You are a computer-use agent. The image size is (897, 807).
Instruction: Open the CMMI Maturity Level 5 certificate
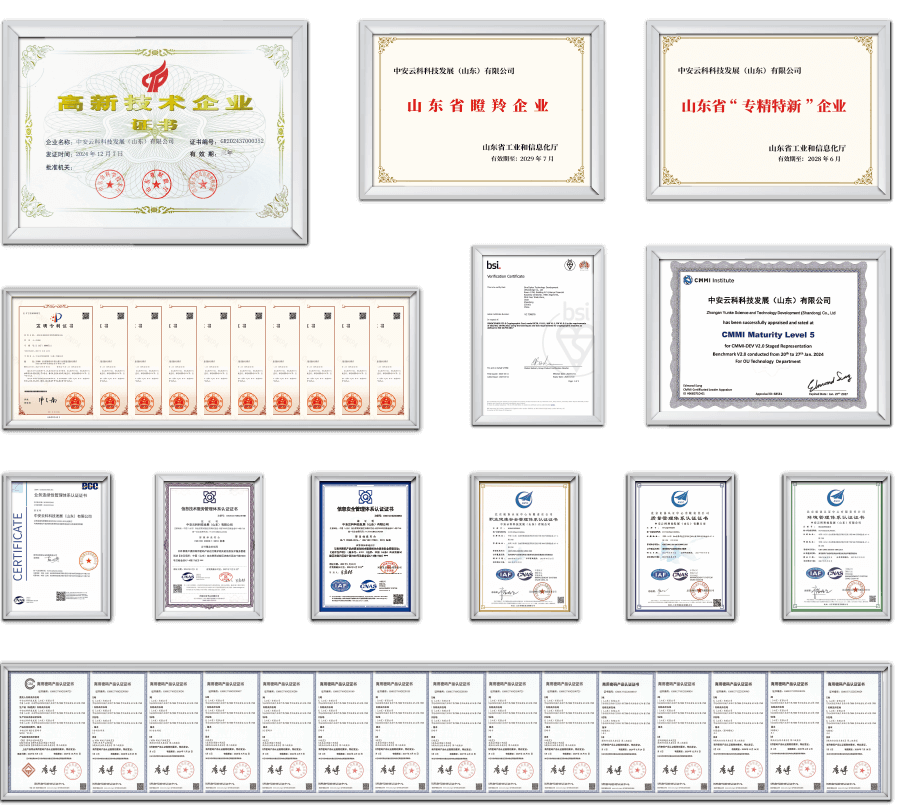768,334
